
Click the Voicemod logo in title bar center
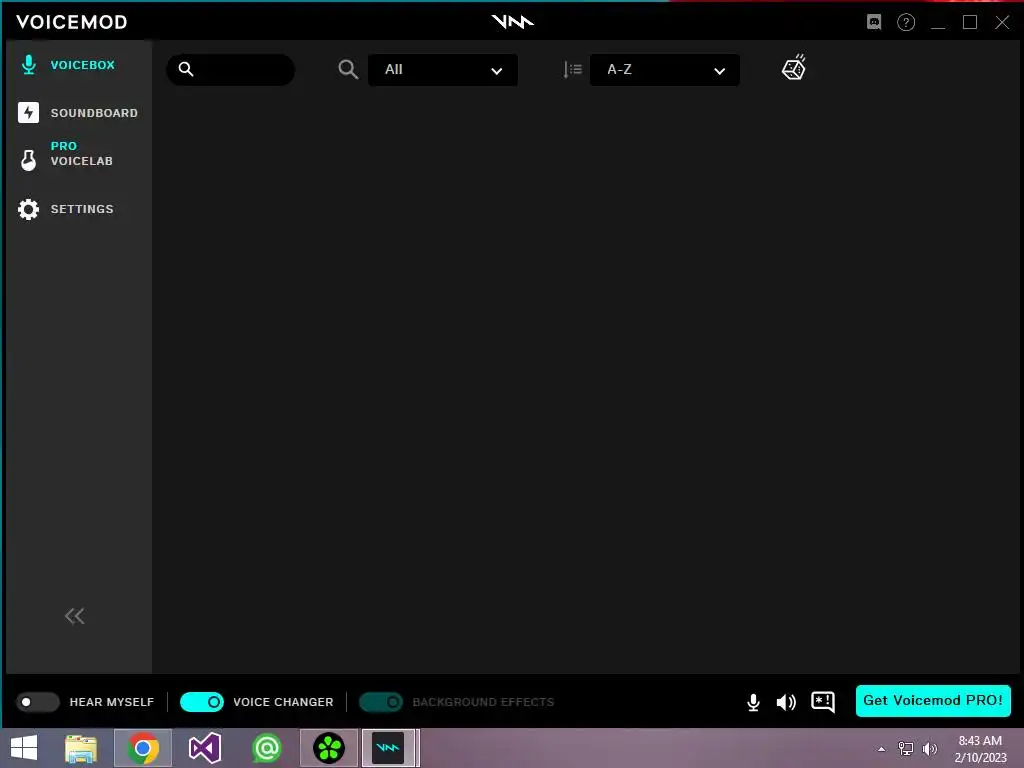pos(513,22)
